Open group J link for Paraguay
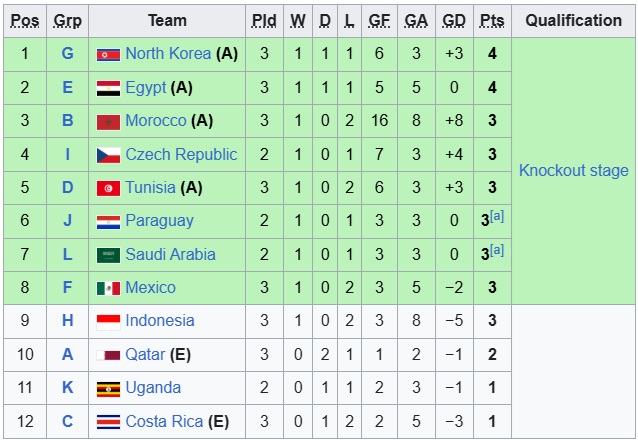638x440 pixels. [x=67, y=221]
